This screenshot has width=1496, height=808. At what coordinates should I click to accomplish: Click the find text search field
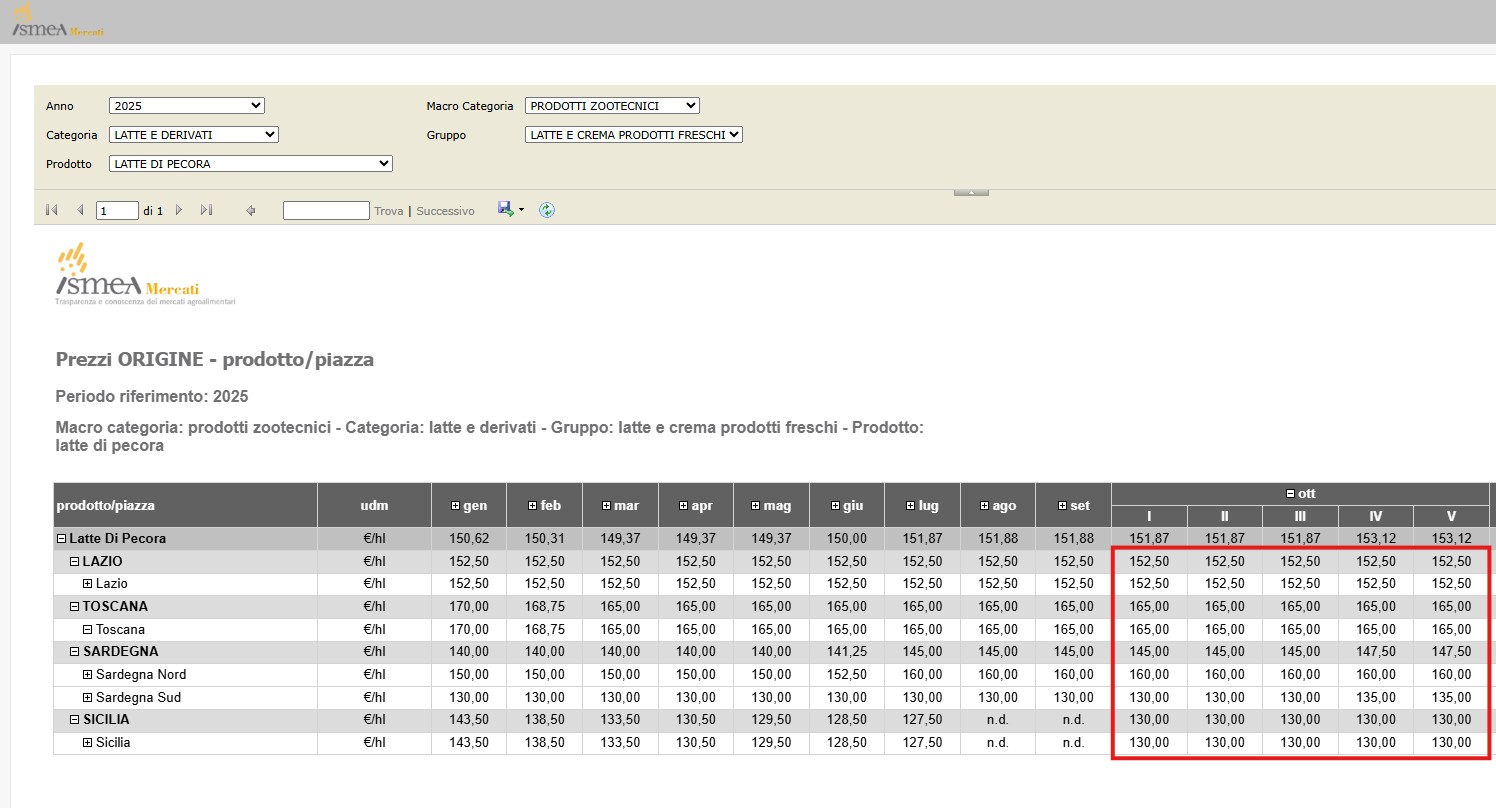[x=326, y=211]
